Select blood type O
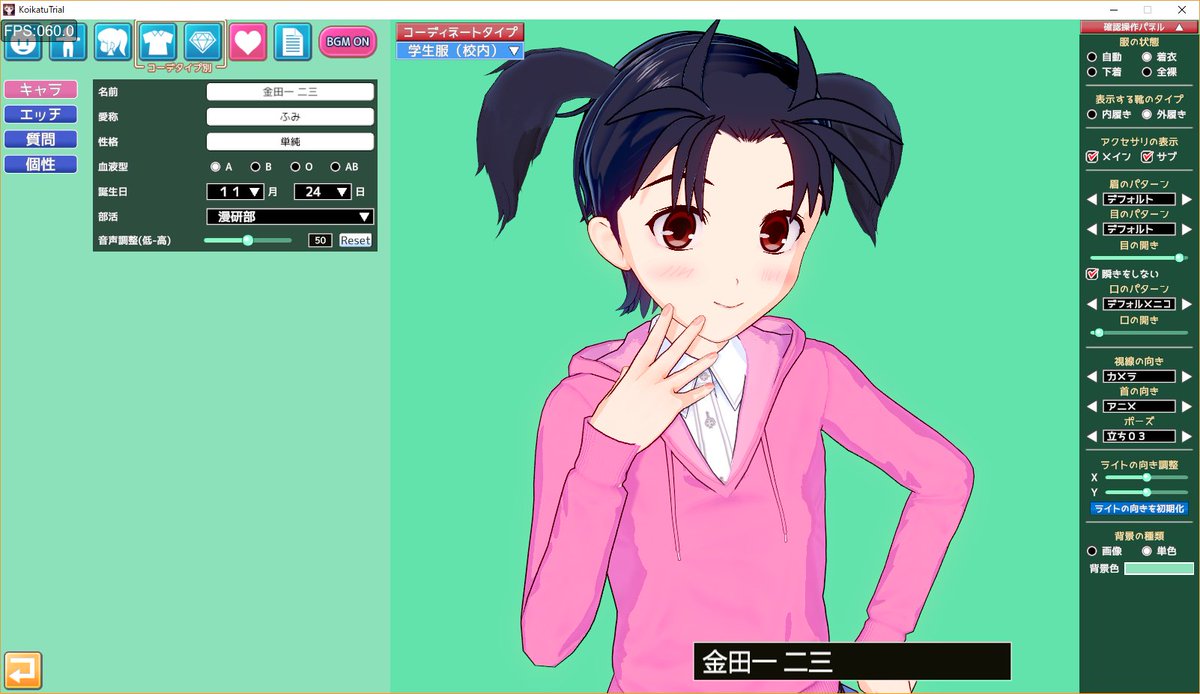1200x694 pixels. pyautogui.click(x=295, y=166)
